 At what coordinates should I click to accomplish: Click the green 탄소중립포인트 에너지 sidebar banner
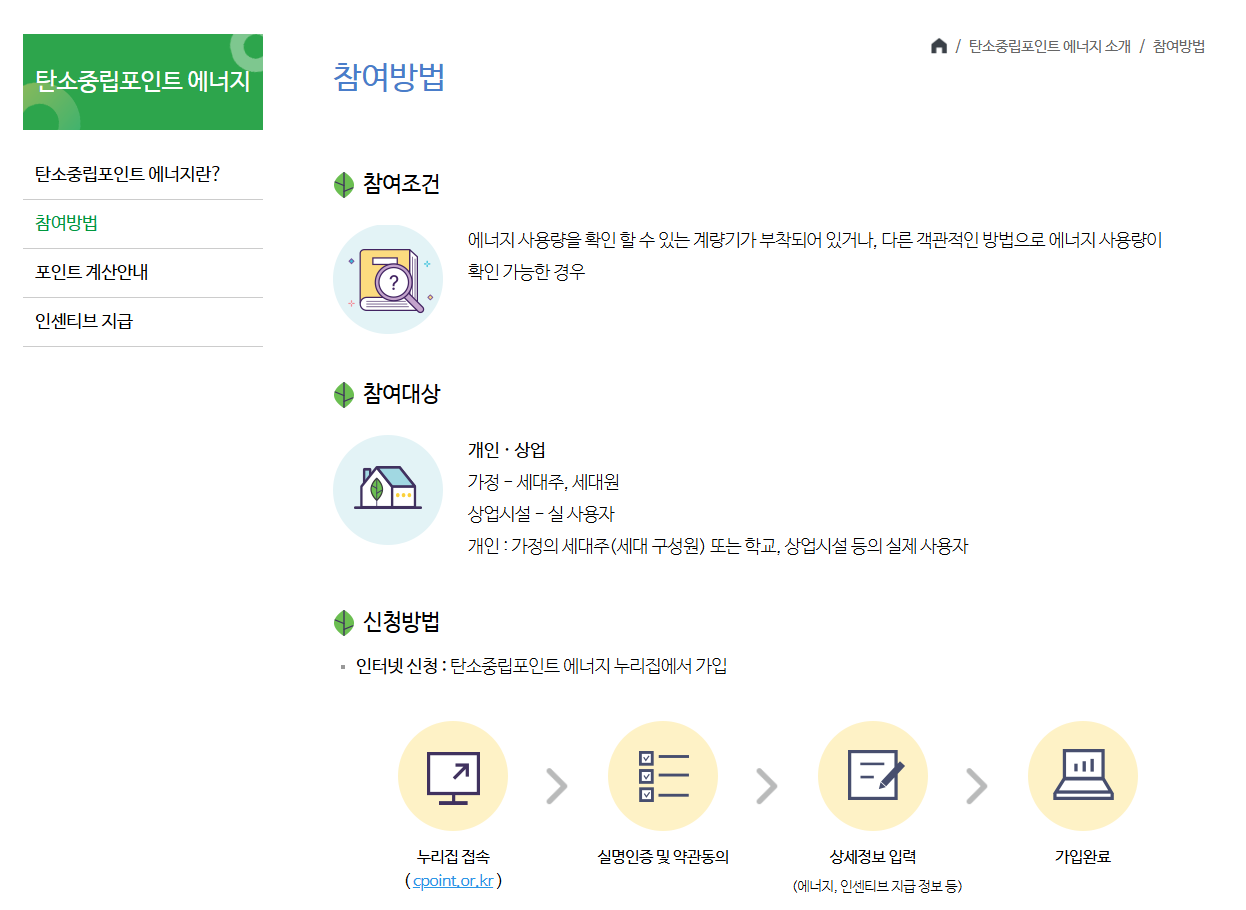tap(142, 82)
